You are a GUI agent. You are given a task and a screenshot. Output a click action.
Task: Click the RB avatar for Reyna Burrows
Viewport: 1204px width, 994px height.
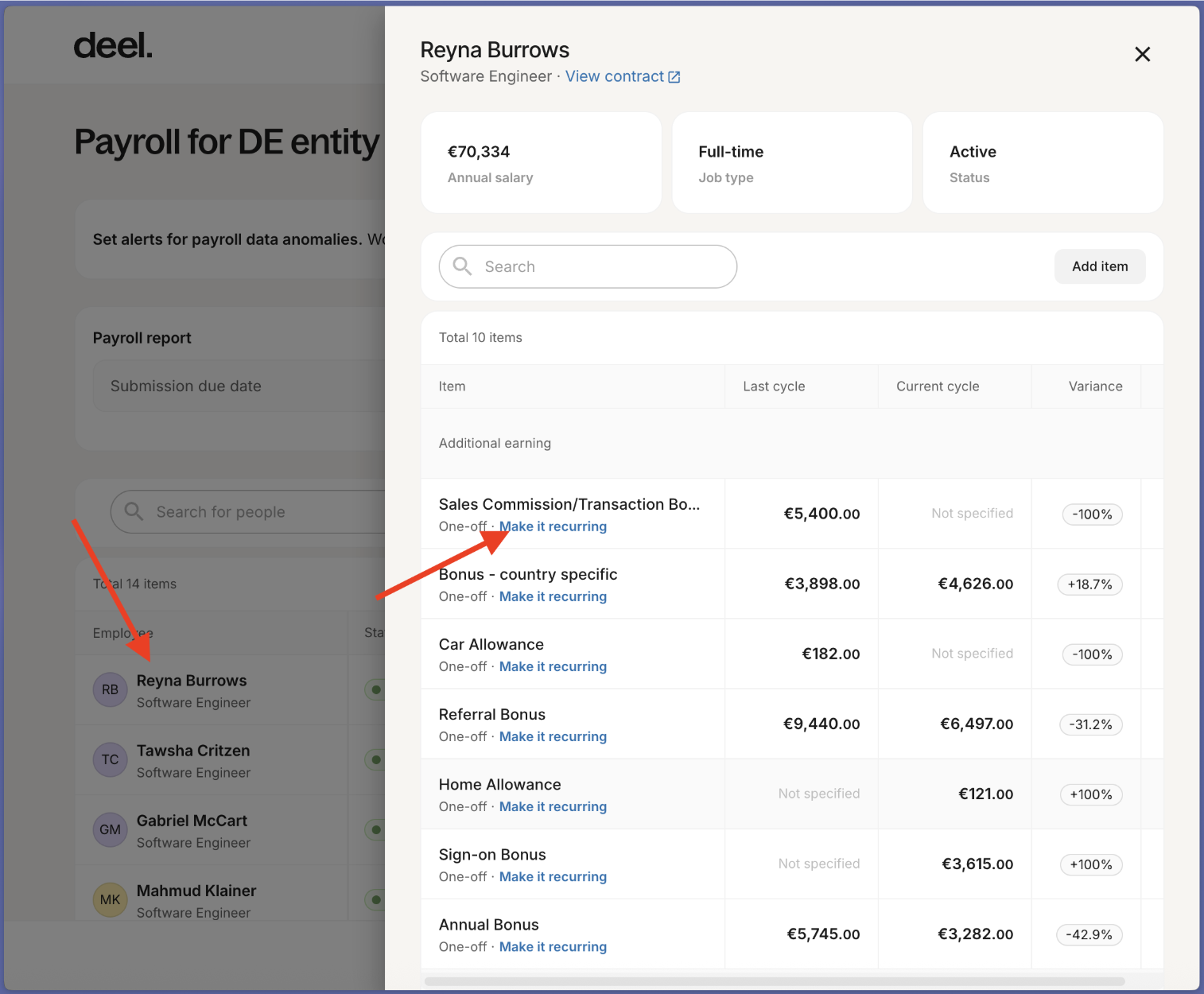110,689
